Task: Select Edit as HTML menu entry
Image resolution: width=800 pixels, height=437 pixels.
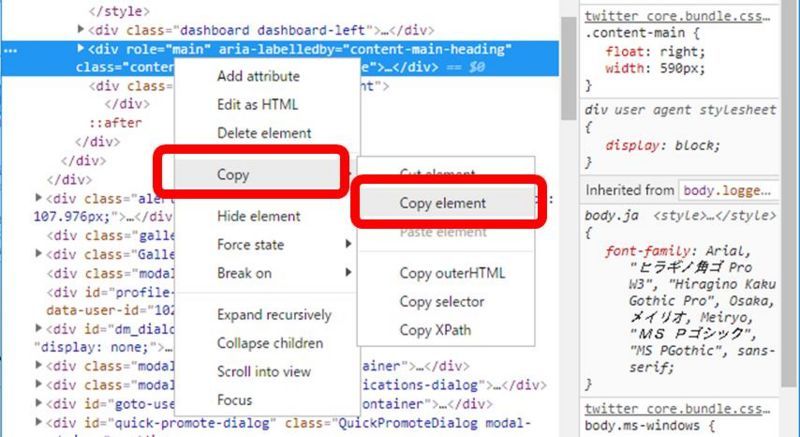Action: click(257, 105)
